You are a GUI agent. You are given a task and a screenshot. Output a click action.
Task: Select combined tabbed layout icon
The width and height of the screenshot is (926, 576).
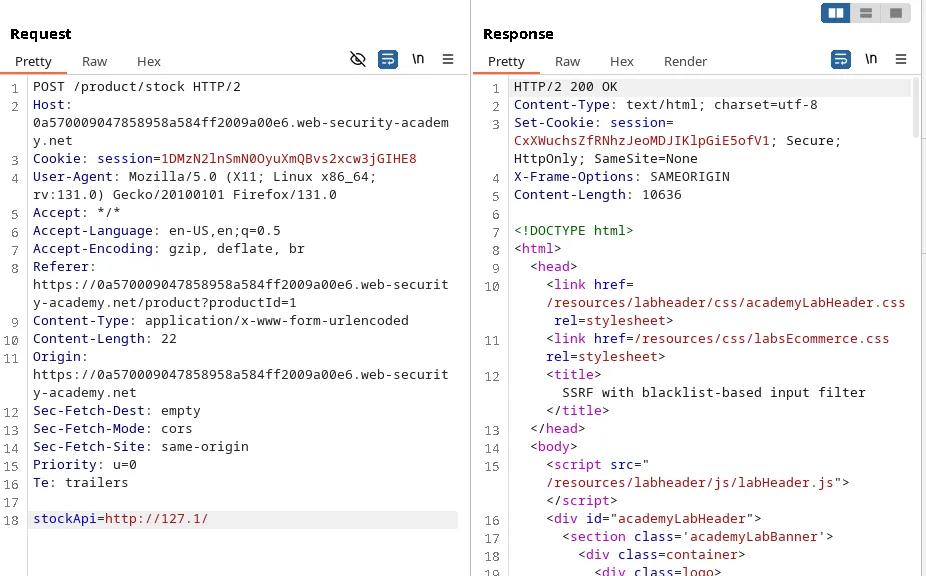tap(896, 13)
